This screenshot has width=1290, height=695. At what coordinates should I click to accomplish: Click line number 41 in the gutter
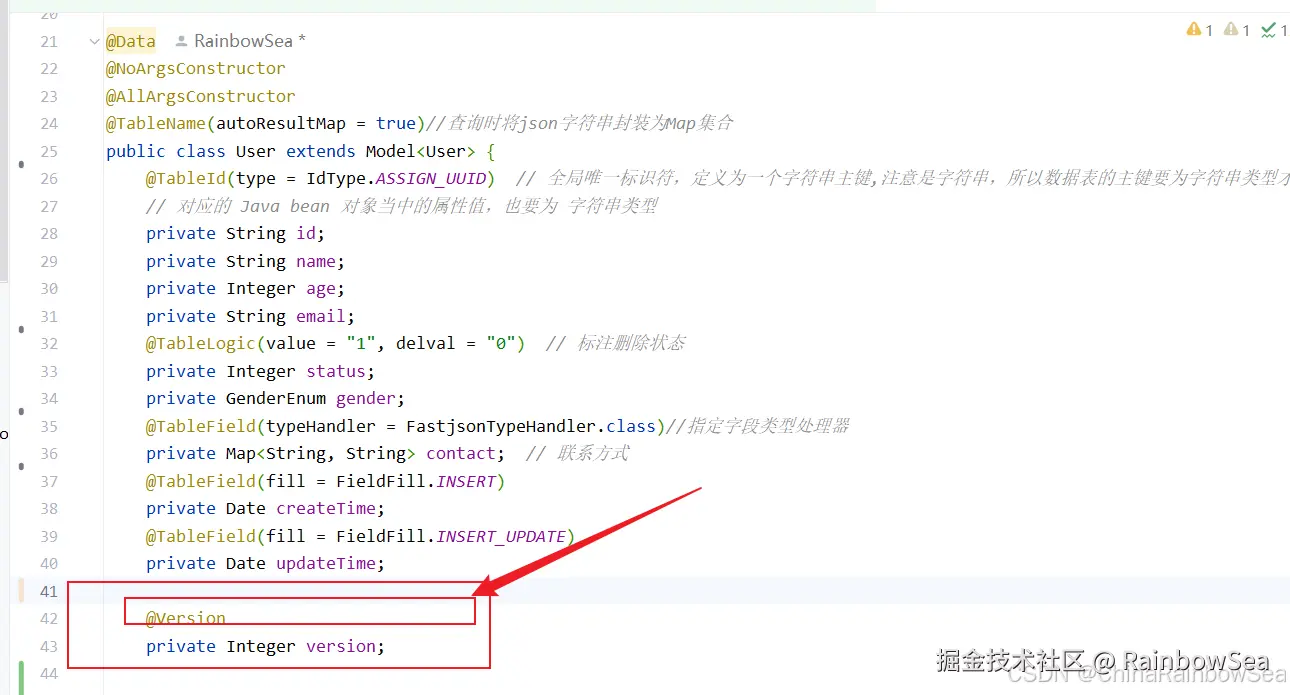(x=49, y=591)
